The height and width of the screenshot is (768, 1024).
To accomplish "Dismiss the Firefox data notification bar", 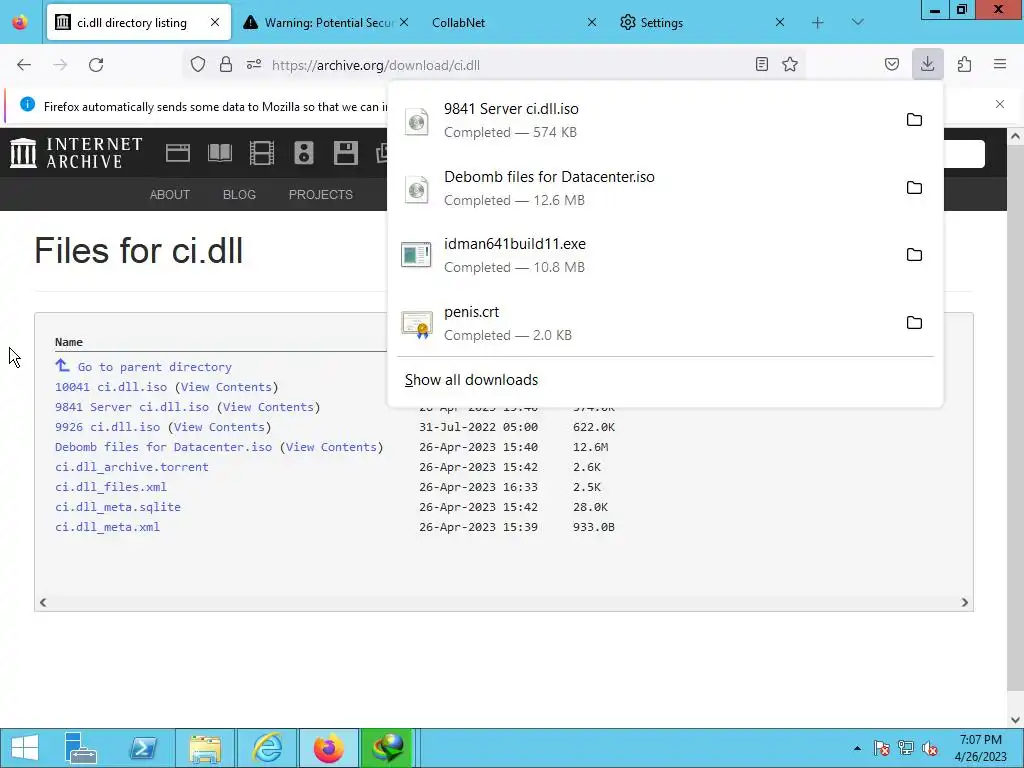I will (x=1000, y=104).
